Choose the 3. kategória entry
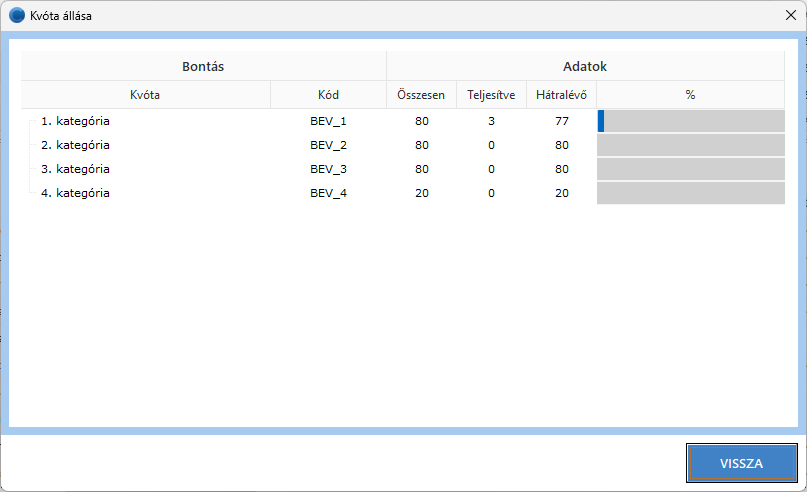This screenshot has height=492, width=807. tap(75, 169)
